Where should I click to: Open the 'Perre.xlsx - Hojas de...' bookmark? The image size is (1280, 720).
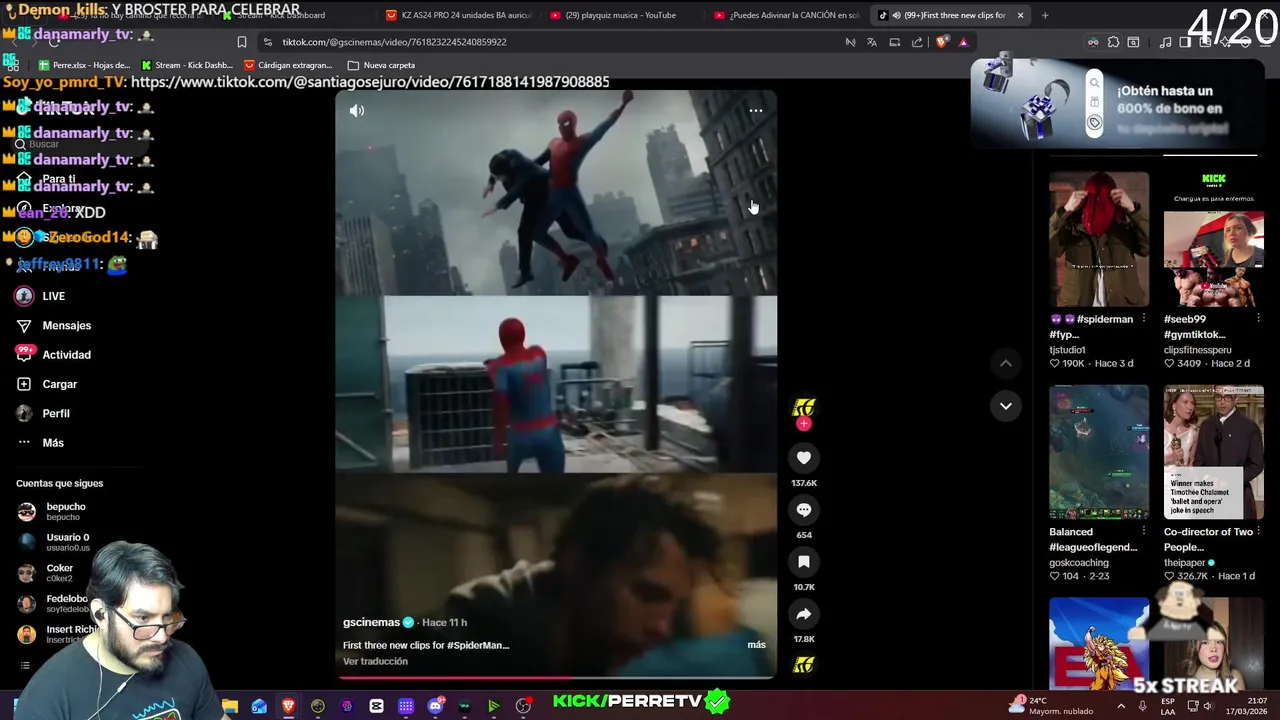(x=84, y=65)
